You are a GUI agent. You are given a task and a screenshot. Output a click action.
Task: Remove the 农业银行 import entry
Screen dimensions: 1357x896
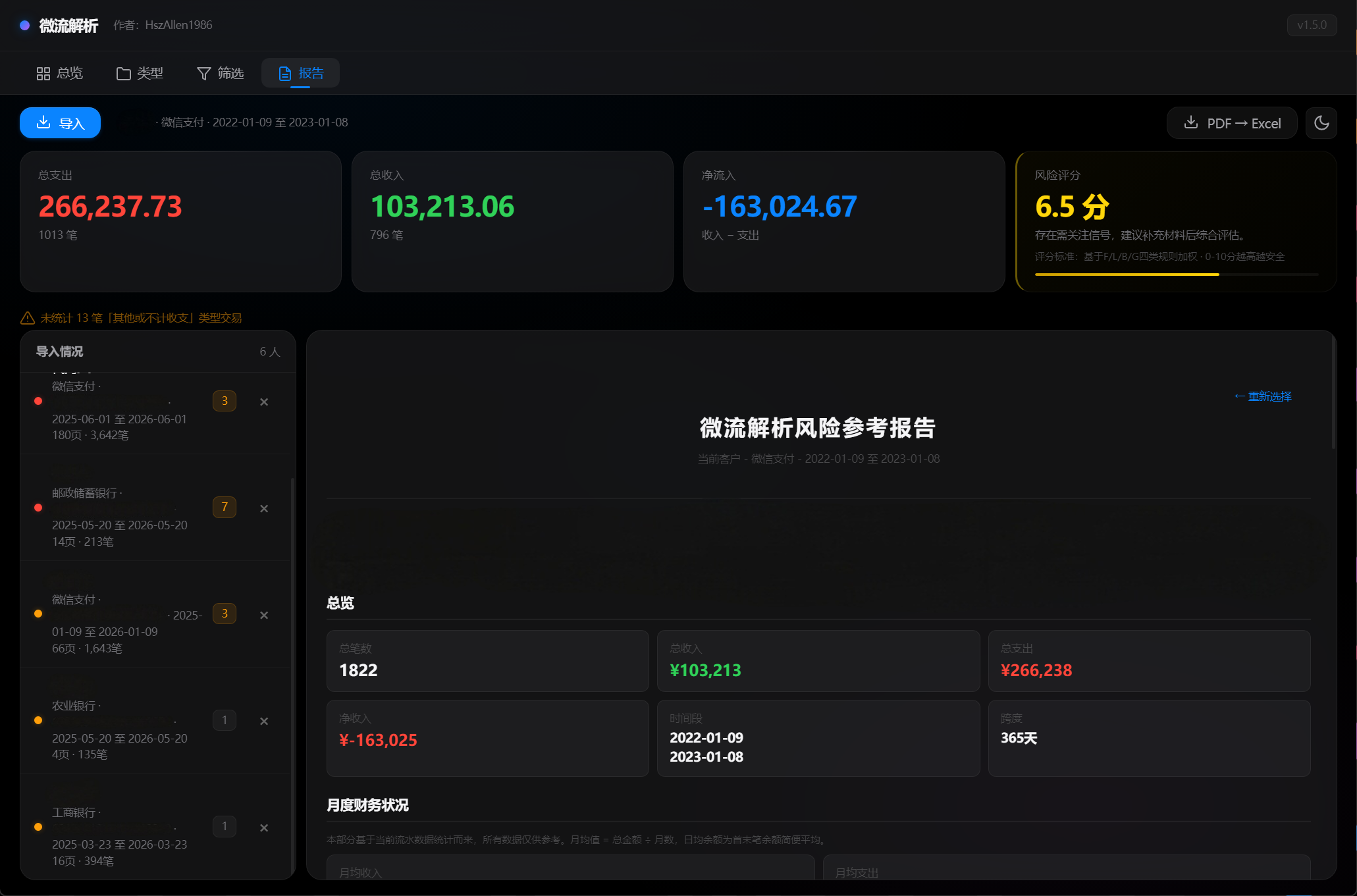(264, 721)
